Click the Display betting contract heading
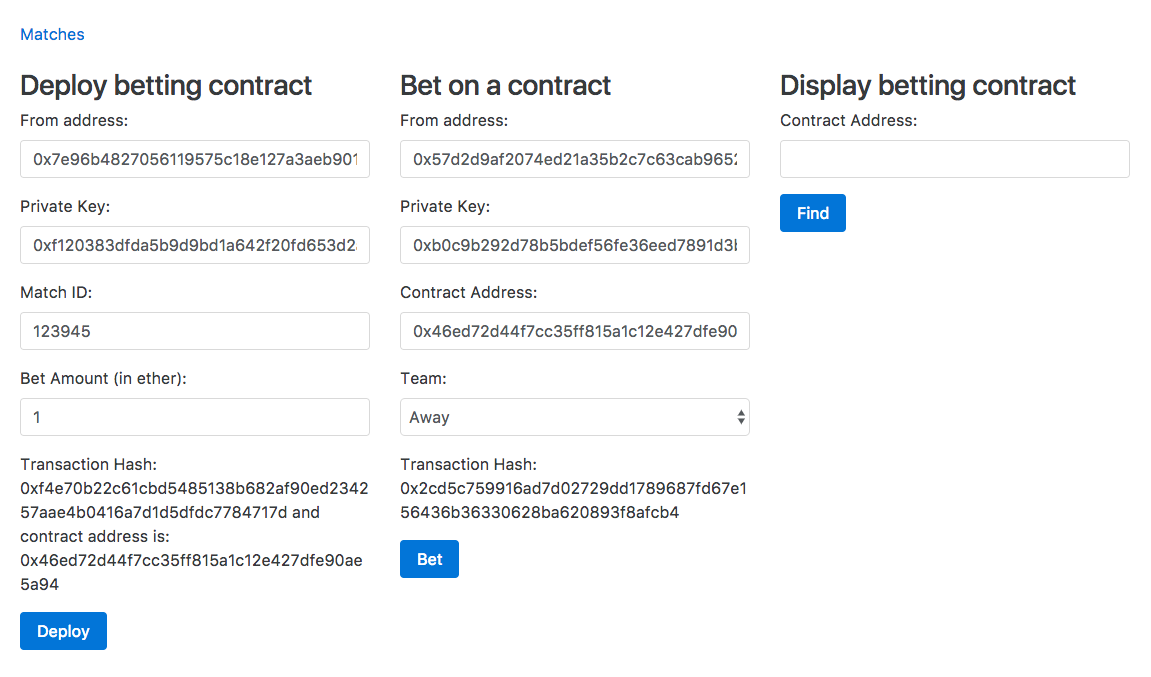Screen dimensions: 1151x677 927,85
